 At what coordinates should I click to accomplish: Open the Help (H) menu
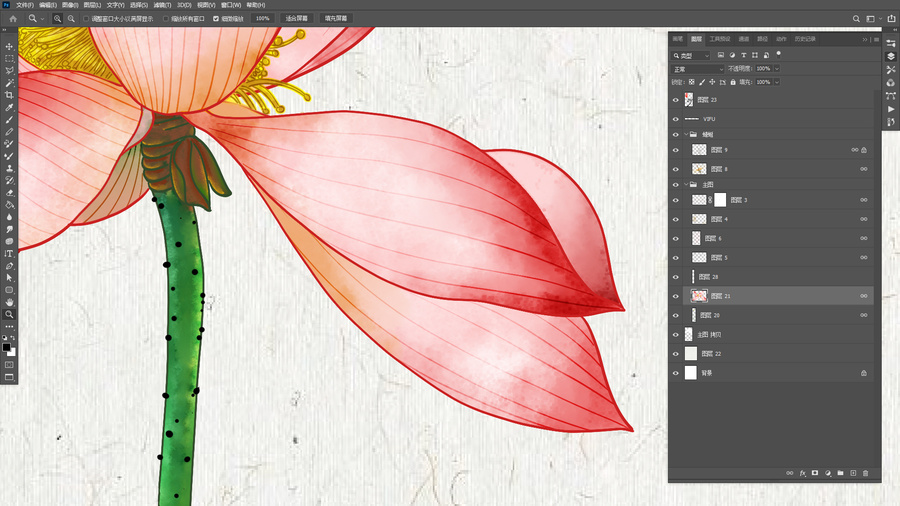(255, 5)
